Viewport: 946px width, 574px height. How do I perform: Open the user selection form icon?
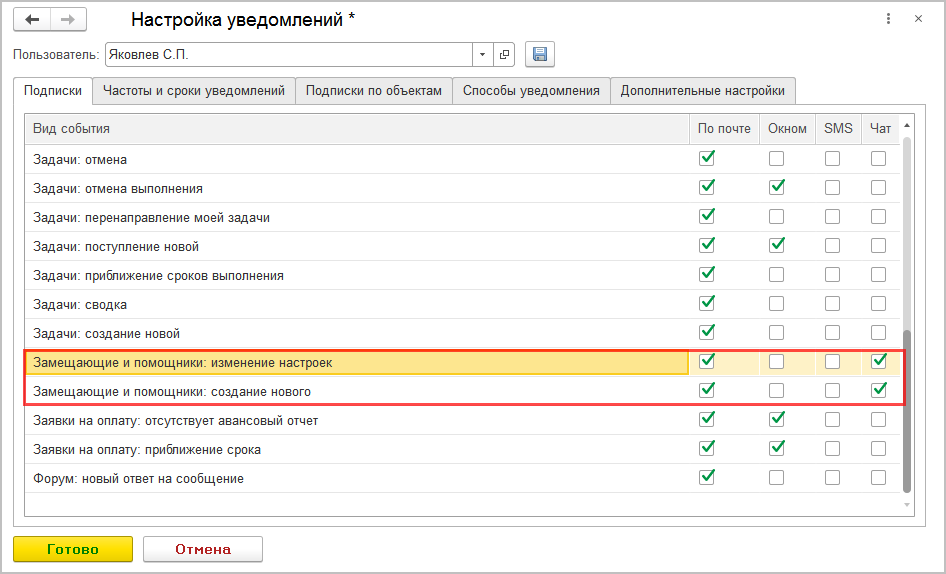click(x=504, y=55)
